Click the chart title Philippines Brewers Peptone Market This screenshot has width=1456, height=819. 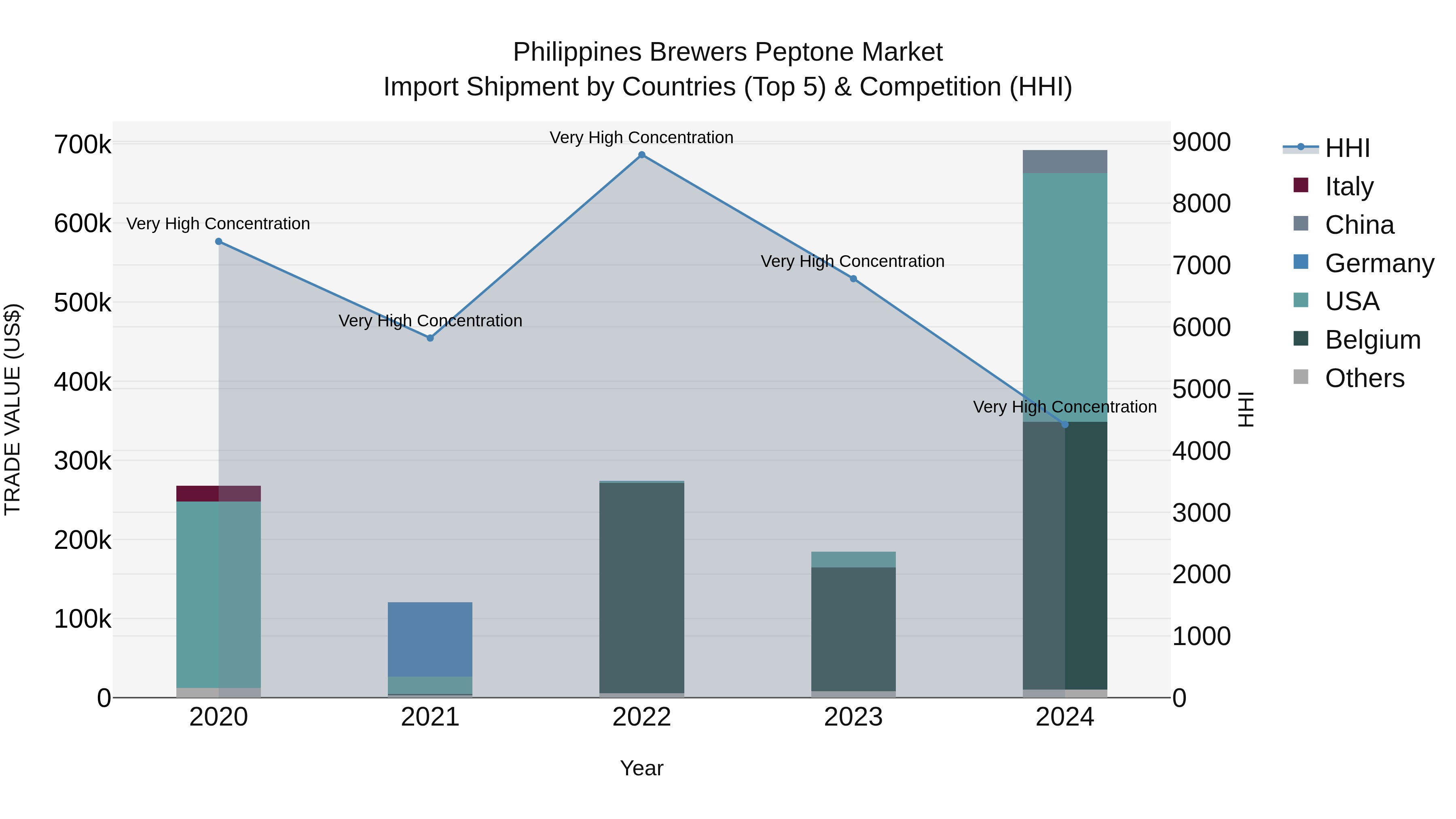click(728, 52)
